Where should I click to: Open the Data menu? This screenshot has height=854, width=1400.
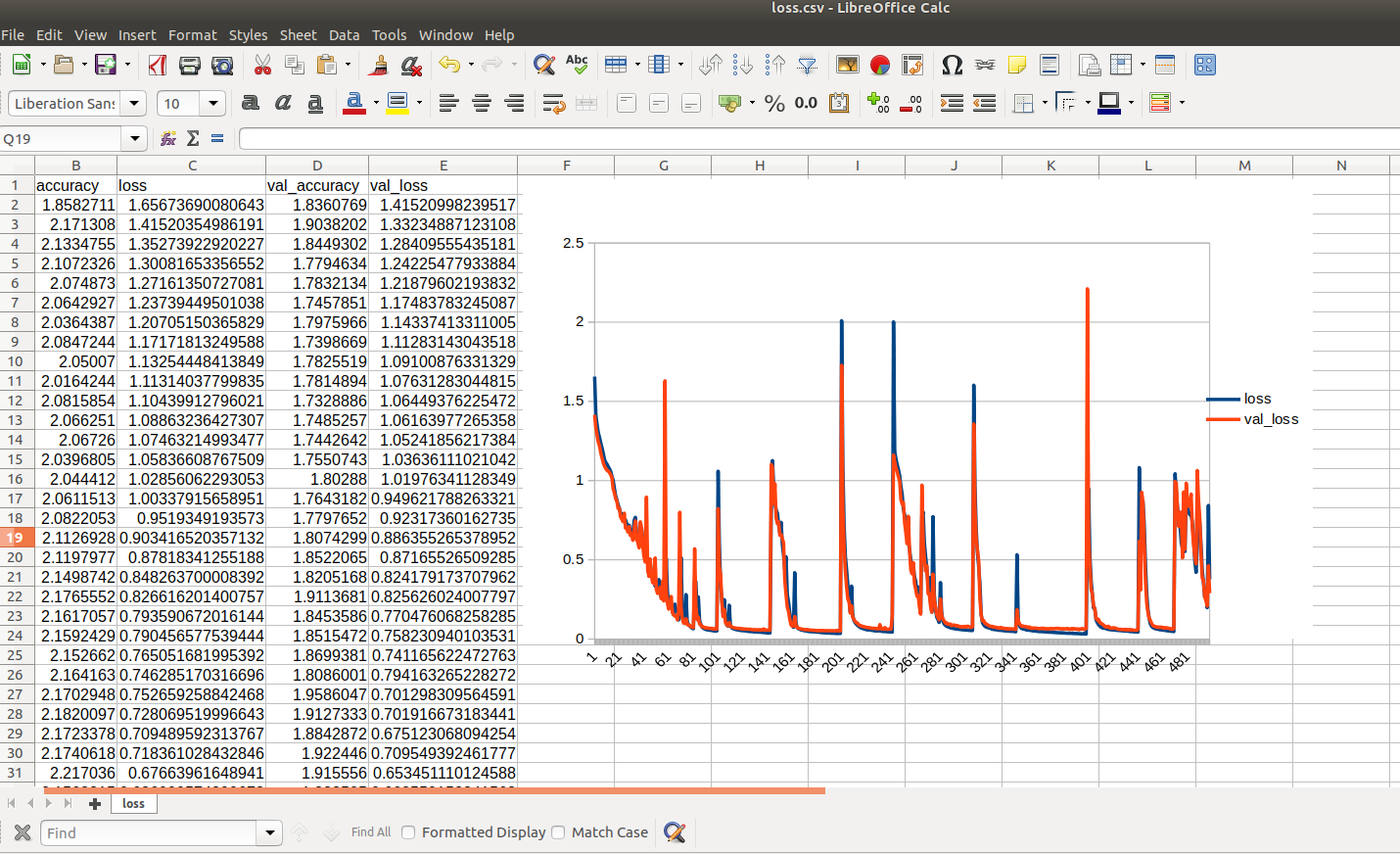(345, 34)
